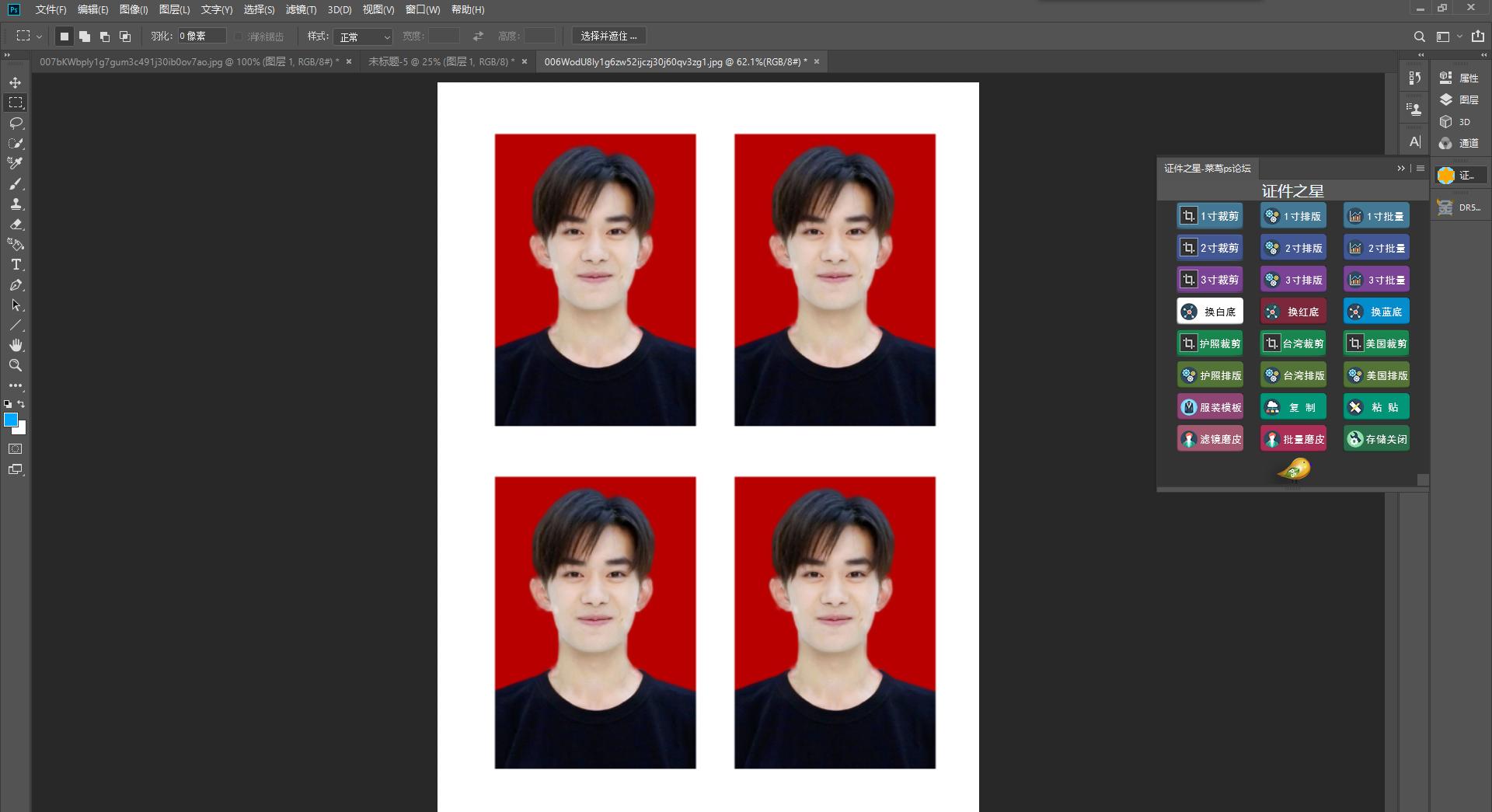Switch to the 未标题-5 document tab
1492x812 pixels.
pos(435,61)
